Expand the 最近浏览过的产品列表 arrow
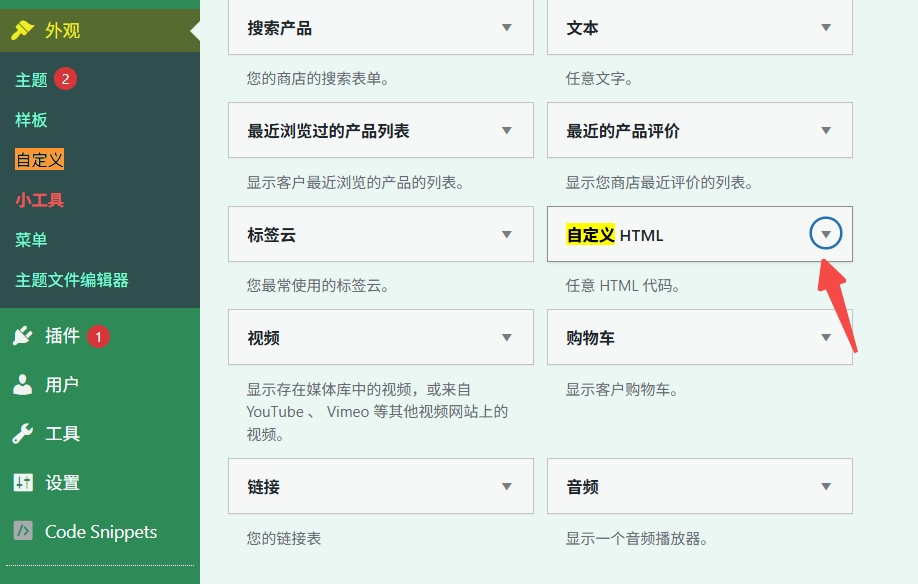Screen dimensions: 918x584 click(x=507, y=130)
